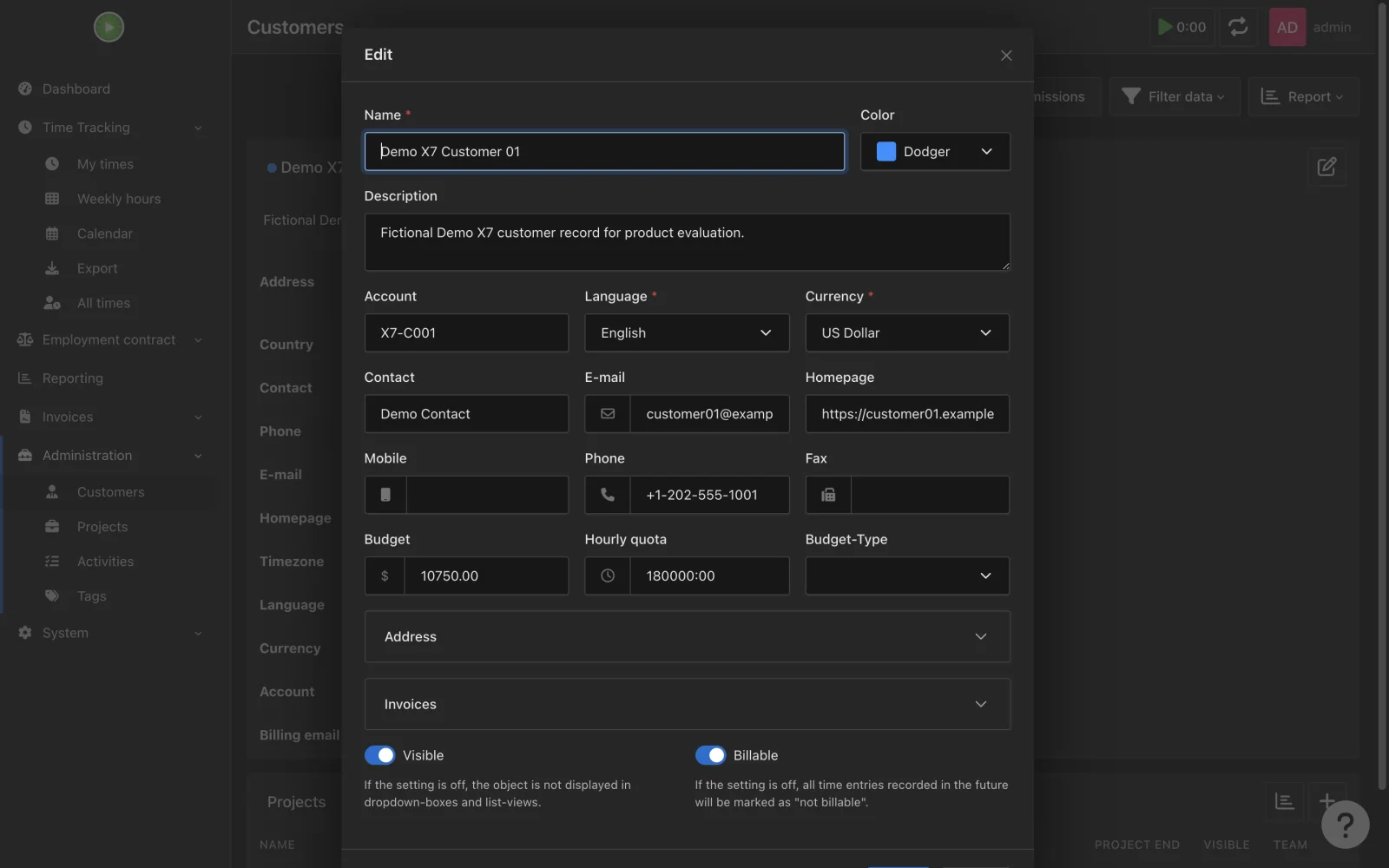The height and width of the screenshot is (868, 1389).
Task: Click the E-mail input field
Action: 709,414
